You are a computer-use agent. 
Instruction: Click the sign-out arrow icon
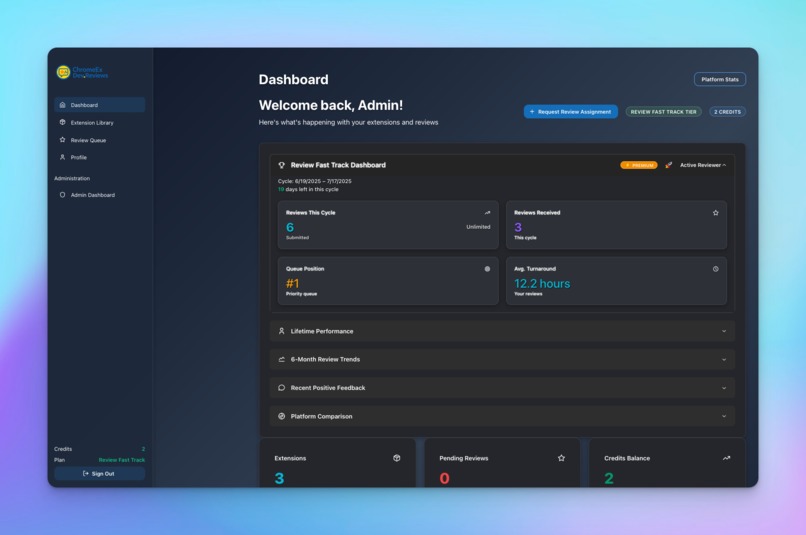86,473
